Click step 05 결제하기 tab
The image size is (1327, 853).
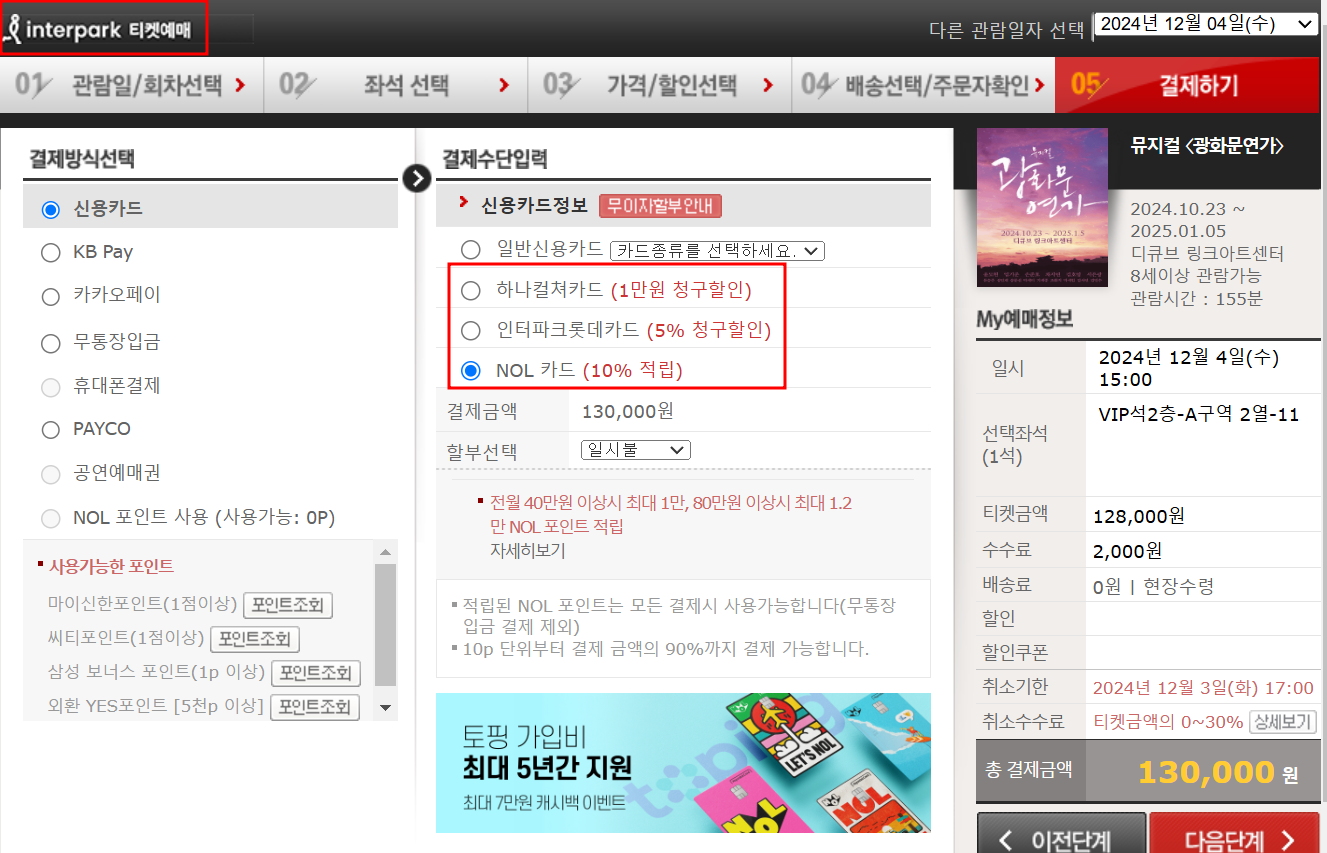click(1187, 85)
